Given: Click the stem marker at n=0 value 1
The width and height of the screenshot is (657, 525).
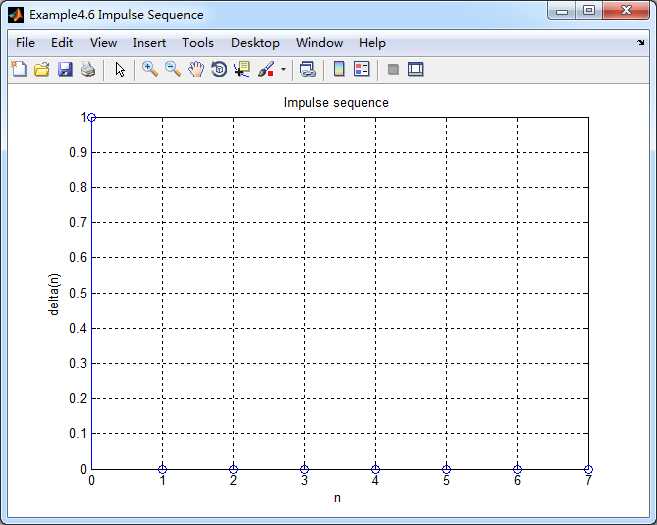Looking at the screenshot, I should point(92,118).
